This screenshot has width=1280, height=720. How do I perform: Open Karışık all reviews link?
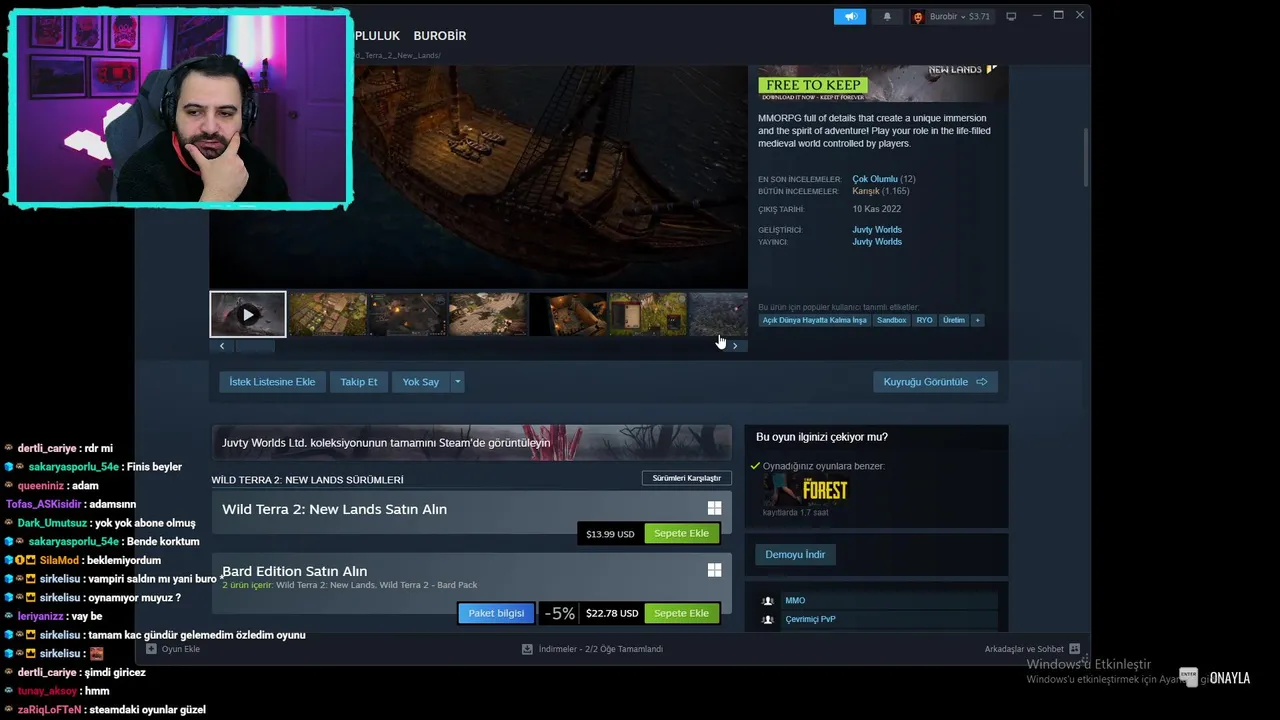tap(866, 191)
